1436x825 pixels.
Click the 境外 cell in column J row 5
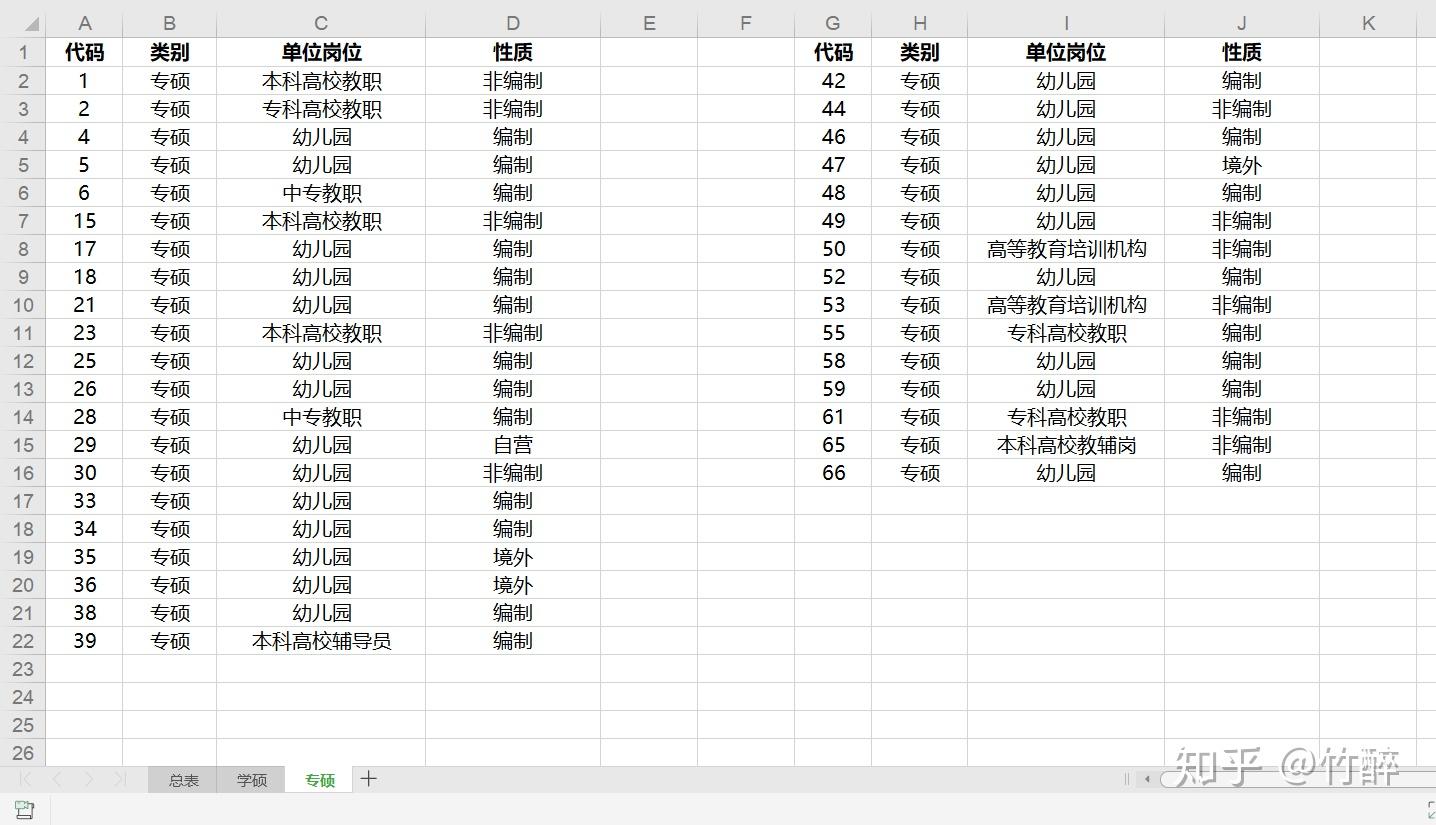(1242, 165)
